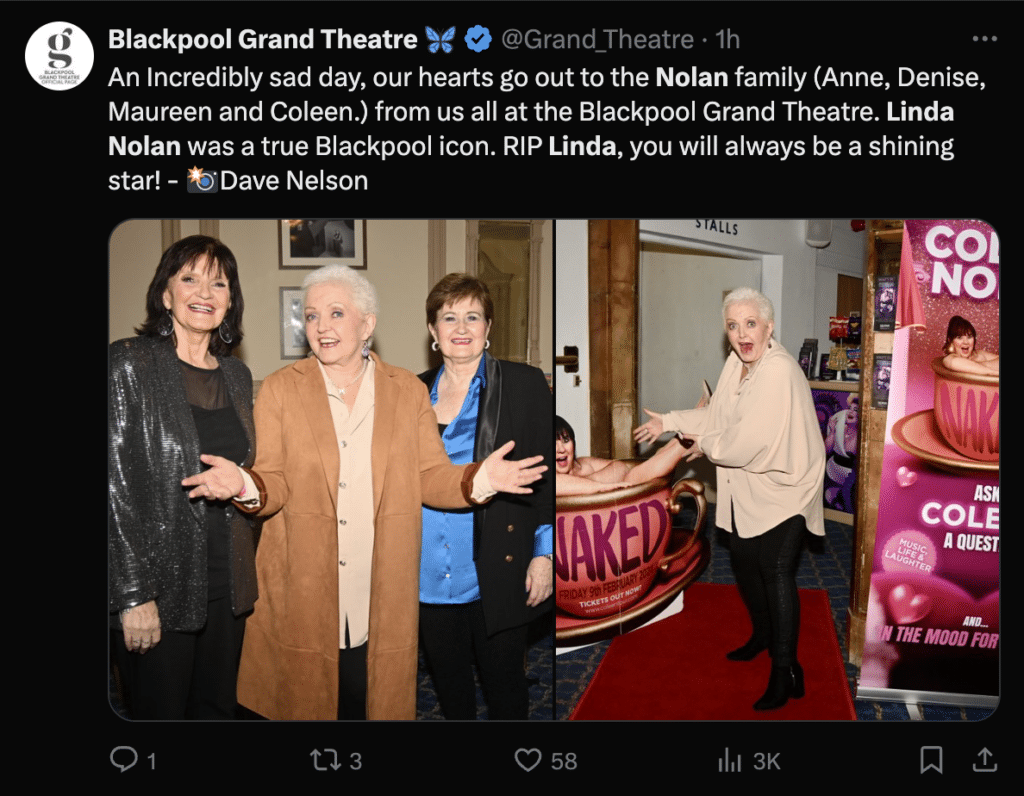Viewport: 1024px width, 796px height.
Task: Bookmark this tweet
Action: tap(931, 760)
